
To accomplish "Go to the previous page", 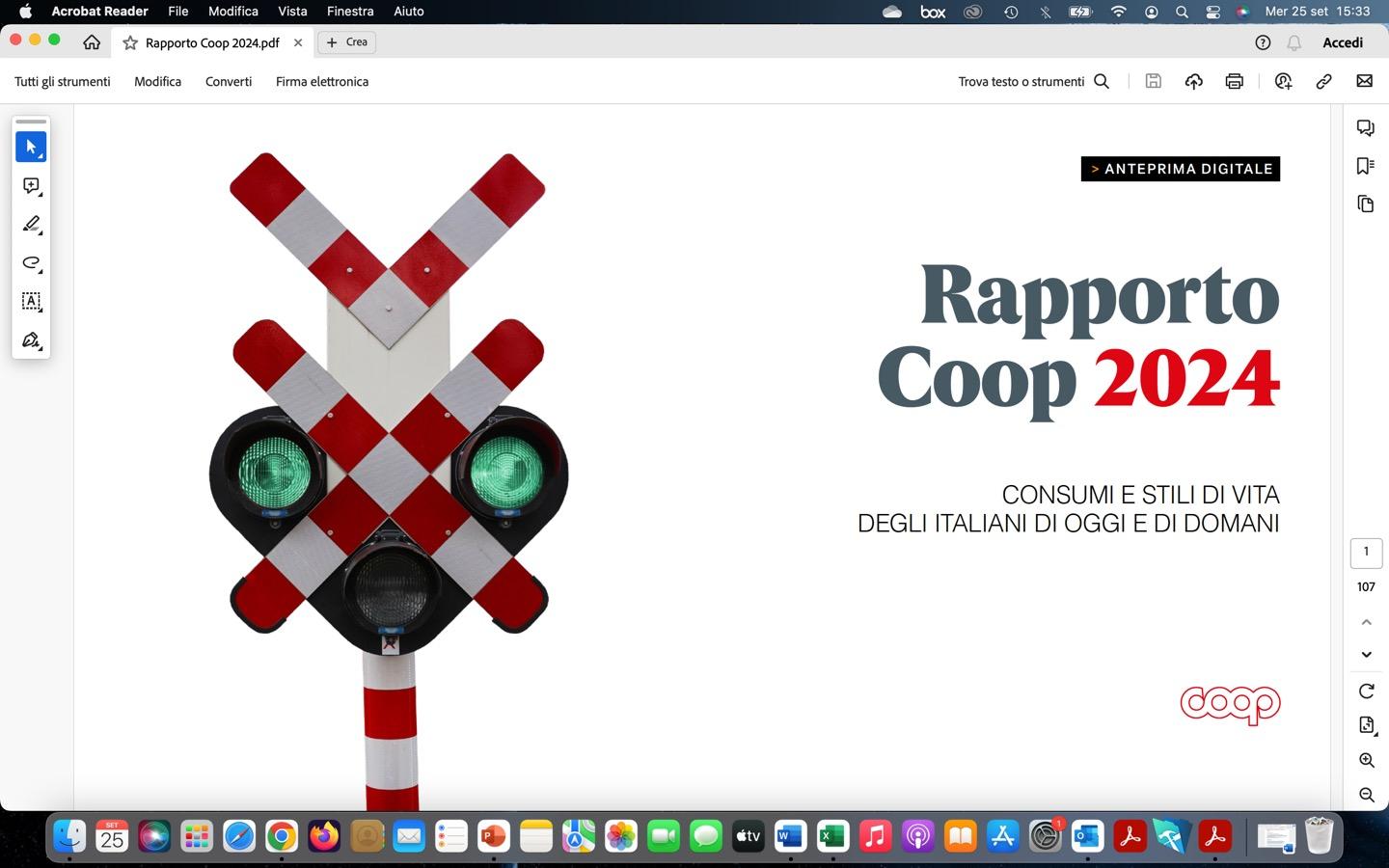I will coord(1367,622).
